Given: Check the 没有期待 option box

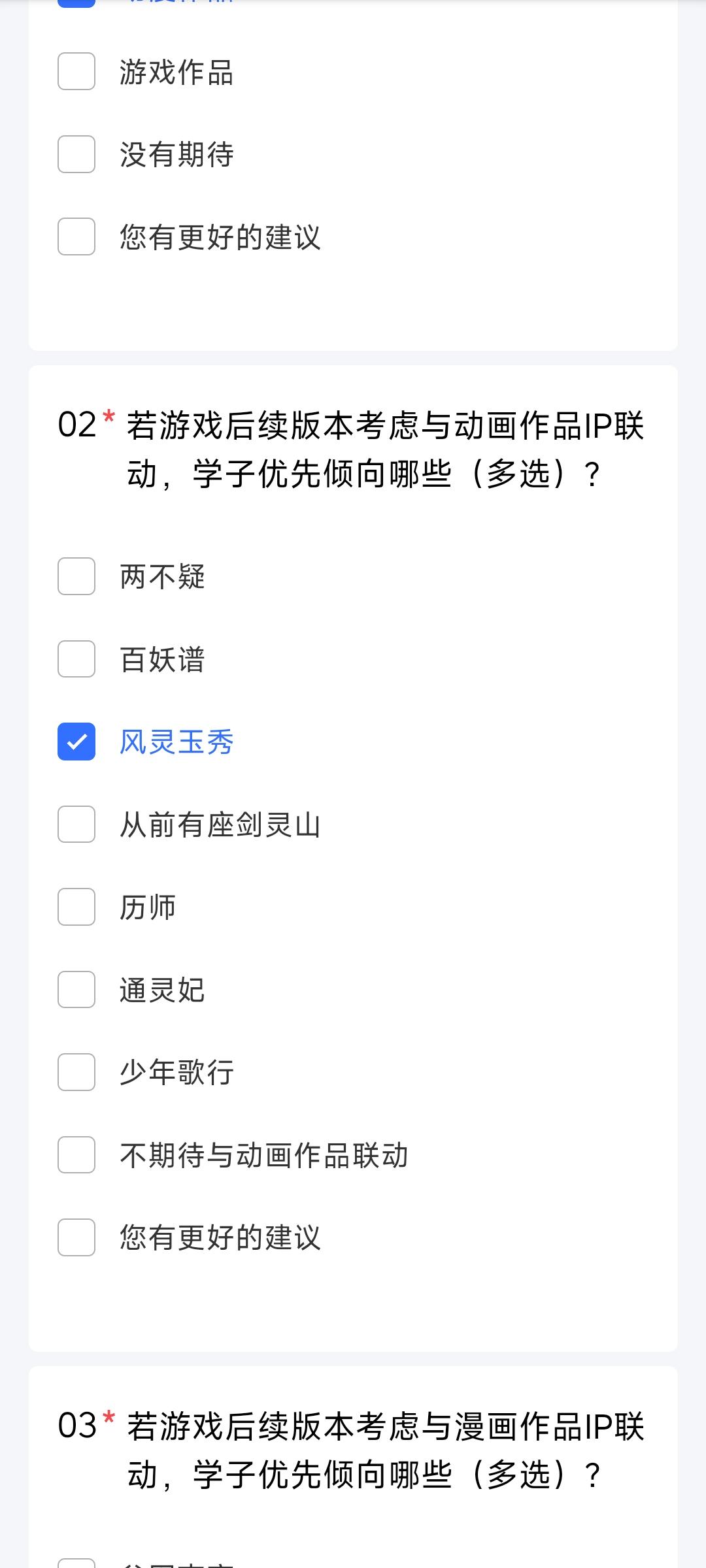Looking at the screenshot, I should 76,154.
